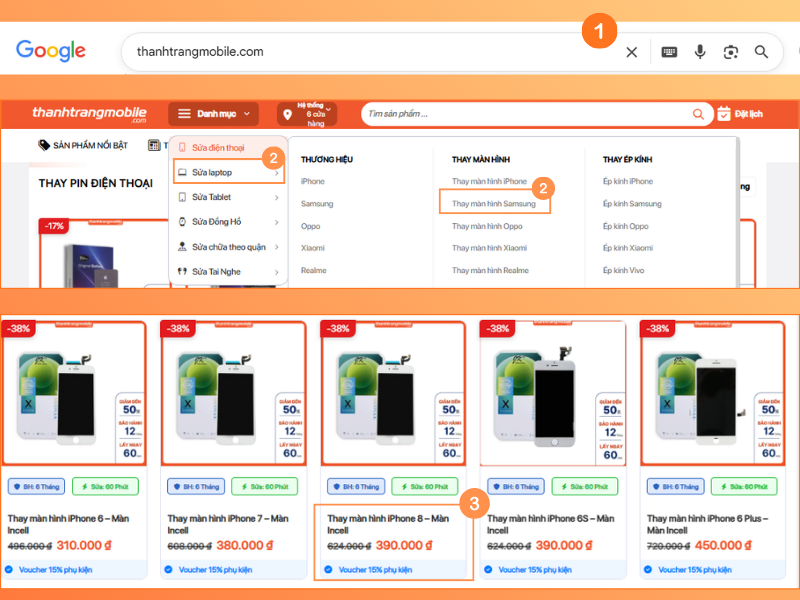
Task: Click the Google magnifier search icon
Action: pyautogui.click(x=761, y=52)
